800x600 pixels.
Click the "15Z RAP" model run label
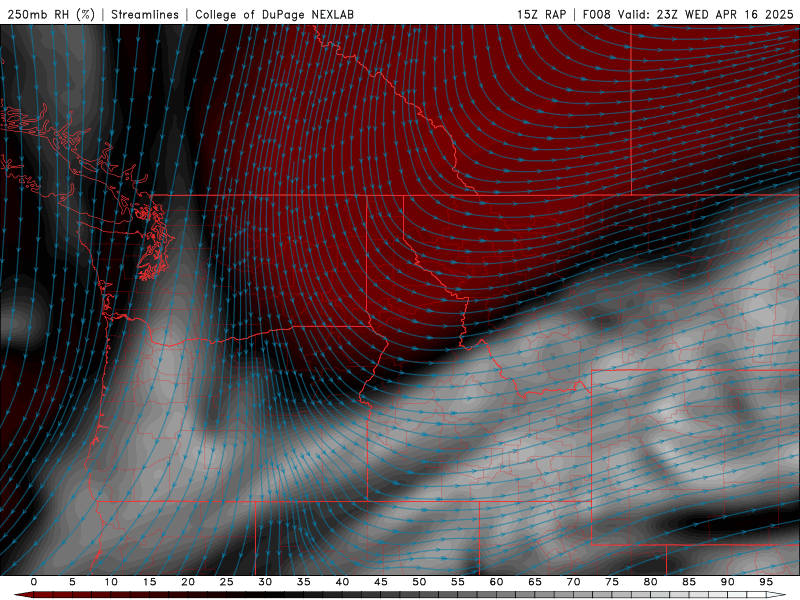(542, 14)
